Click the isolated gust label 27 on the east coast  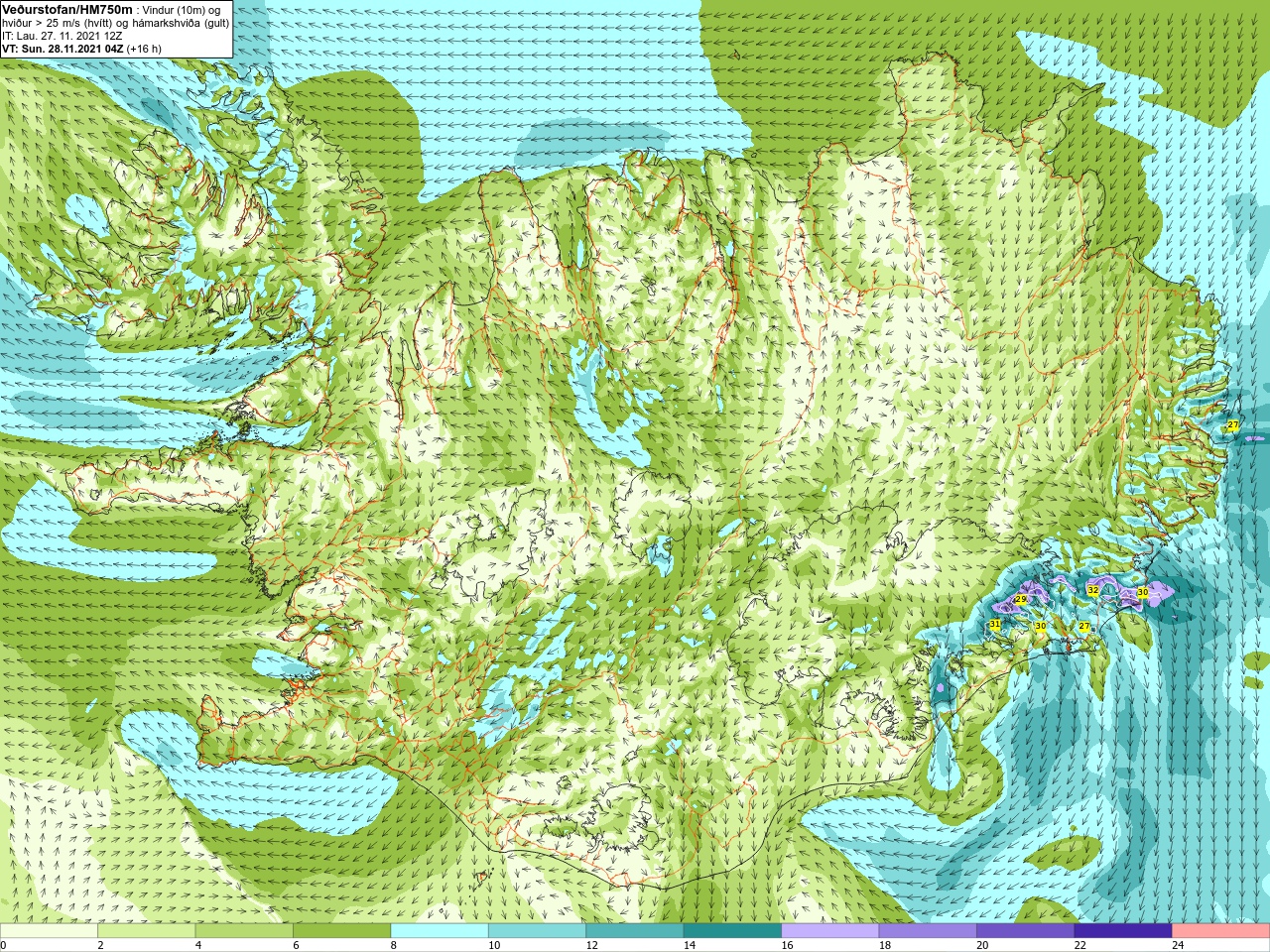[x=1232, y=424]
